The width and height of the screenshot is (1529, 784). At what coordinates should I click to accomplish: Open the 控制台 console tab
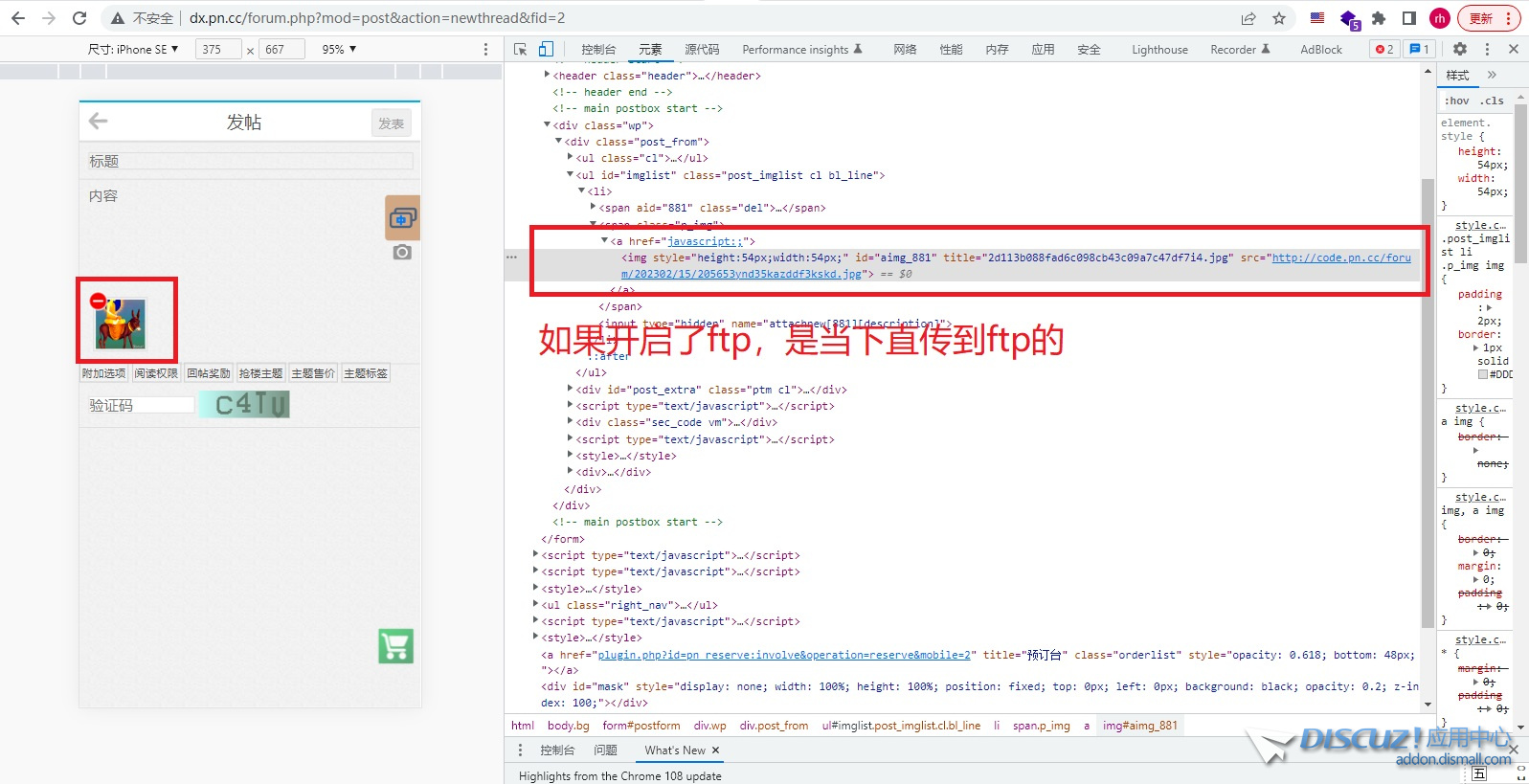tap(598, 50)
